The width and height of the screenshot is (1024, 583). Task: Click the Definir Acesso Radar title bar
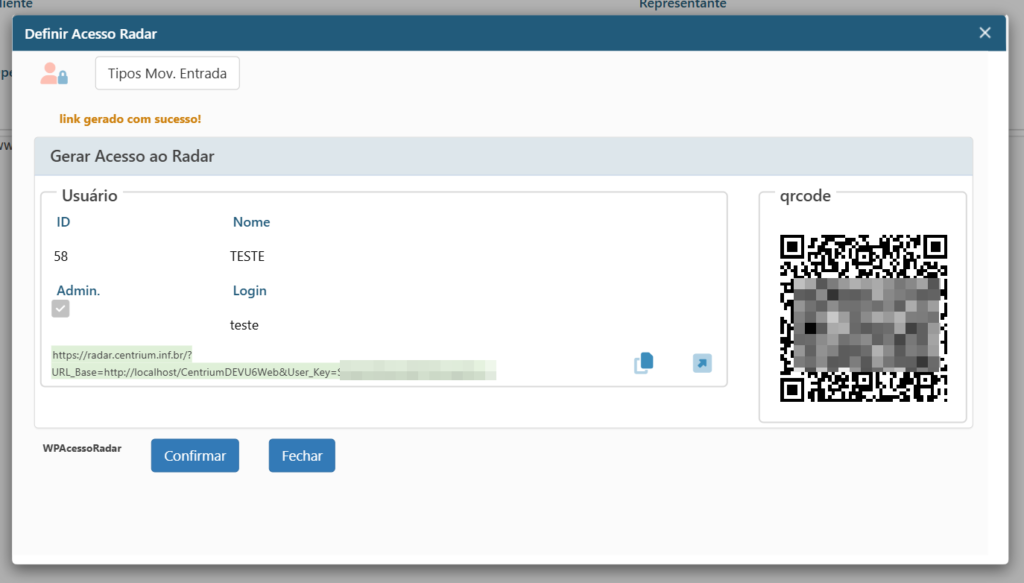(400, 34)
